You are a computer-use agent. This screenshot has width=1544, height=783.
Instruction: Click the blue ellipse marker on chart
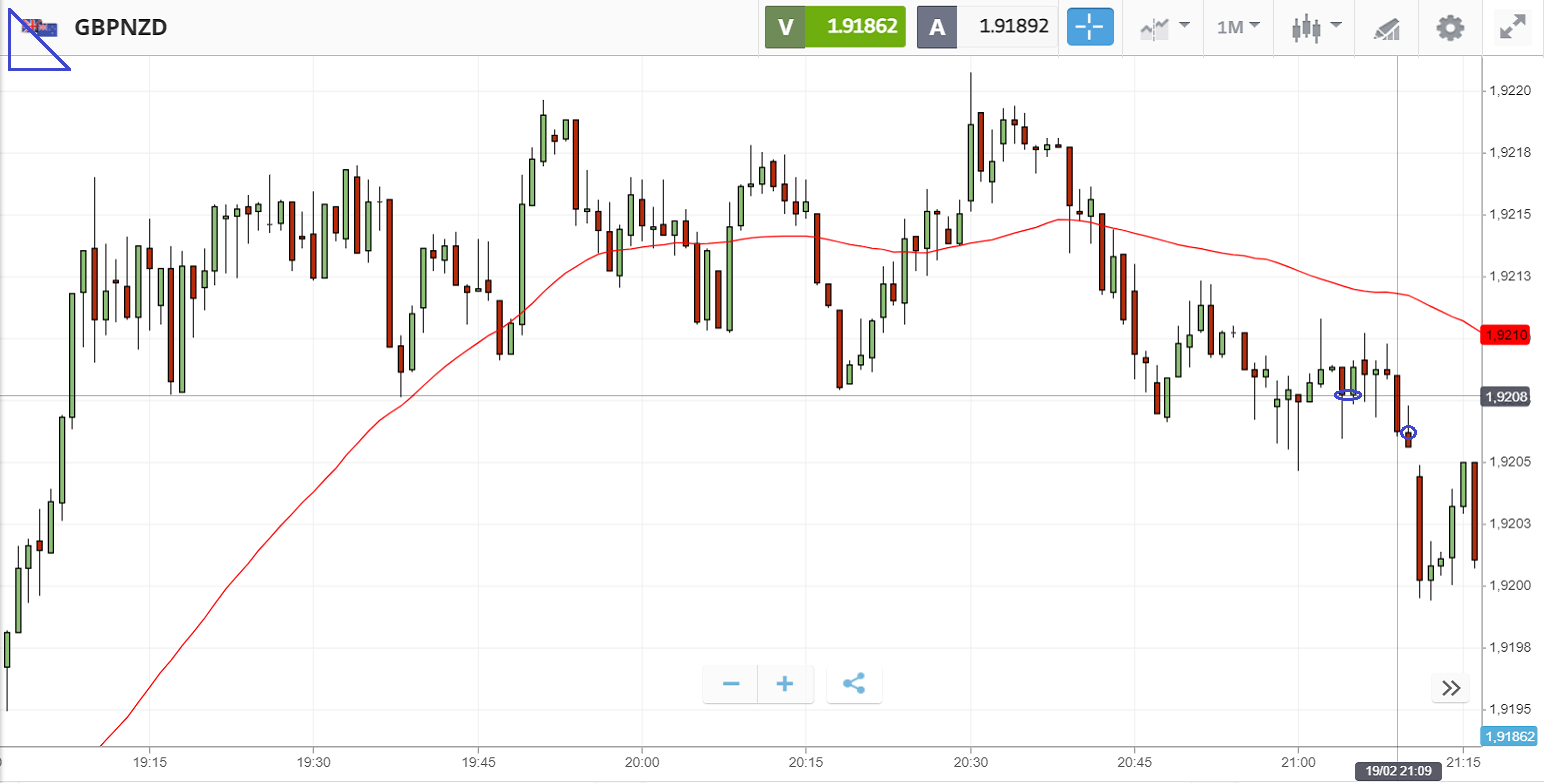pyautogui.click(x=1348, y=396)
